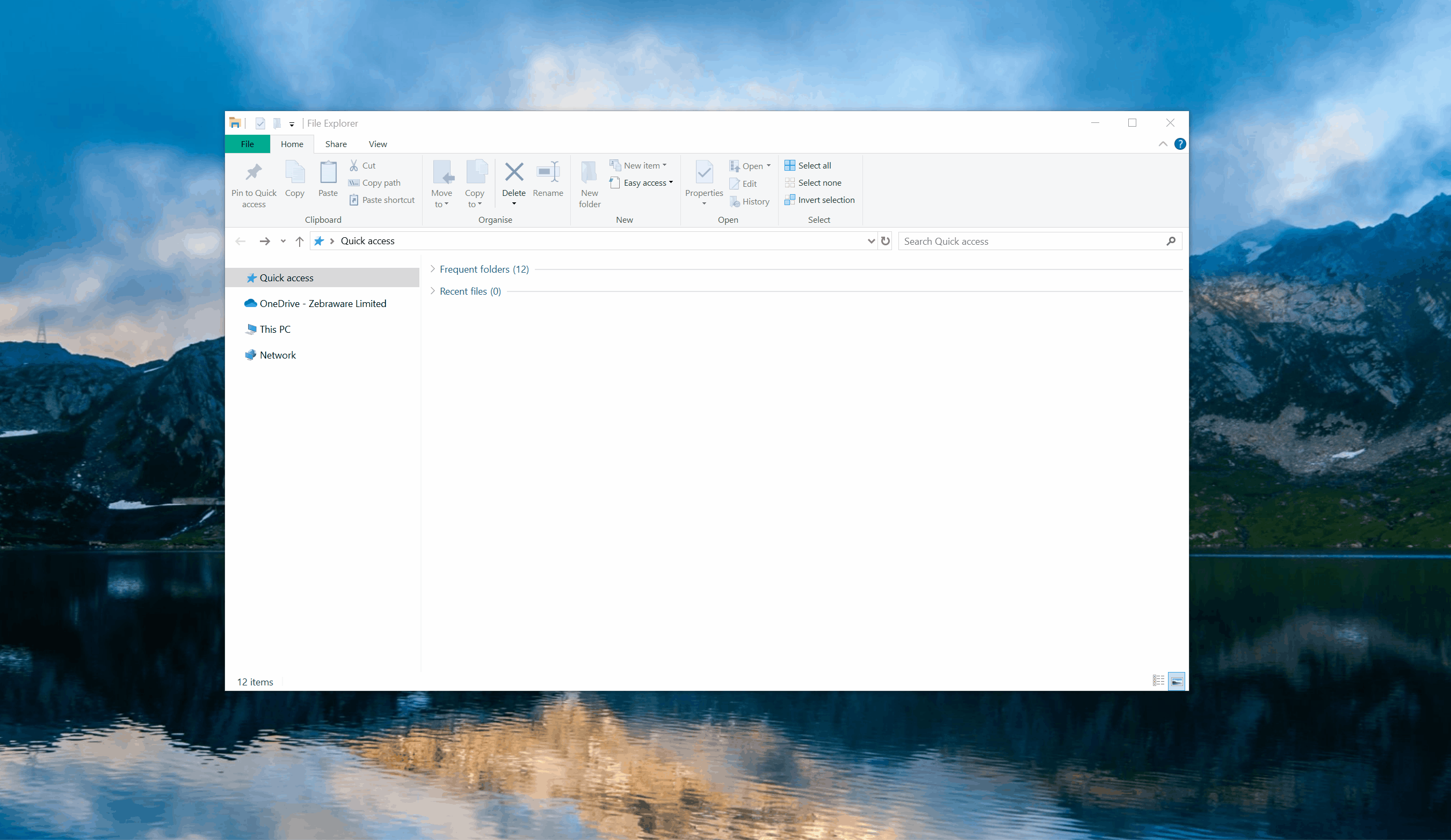Viewport: 1451px width, 840px height.
Task: Open the New item dropdown
Action: coord(638,166)
